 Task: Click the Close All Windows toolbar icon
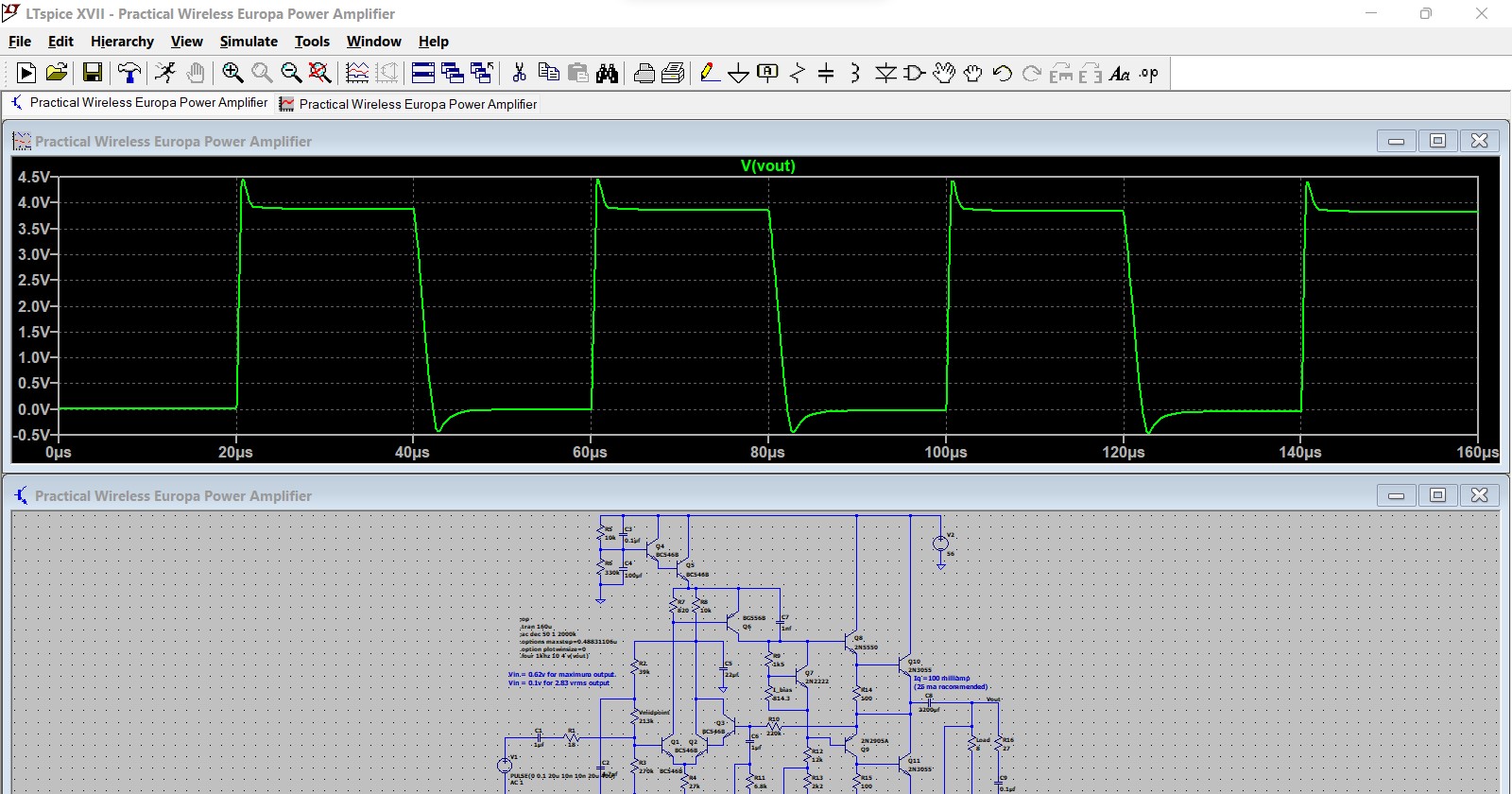482,73
